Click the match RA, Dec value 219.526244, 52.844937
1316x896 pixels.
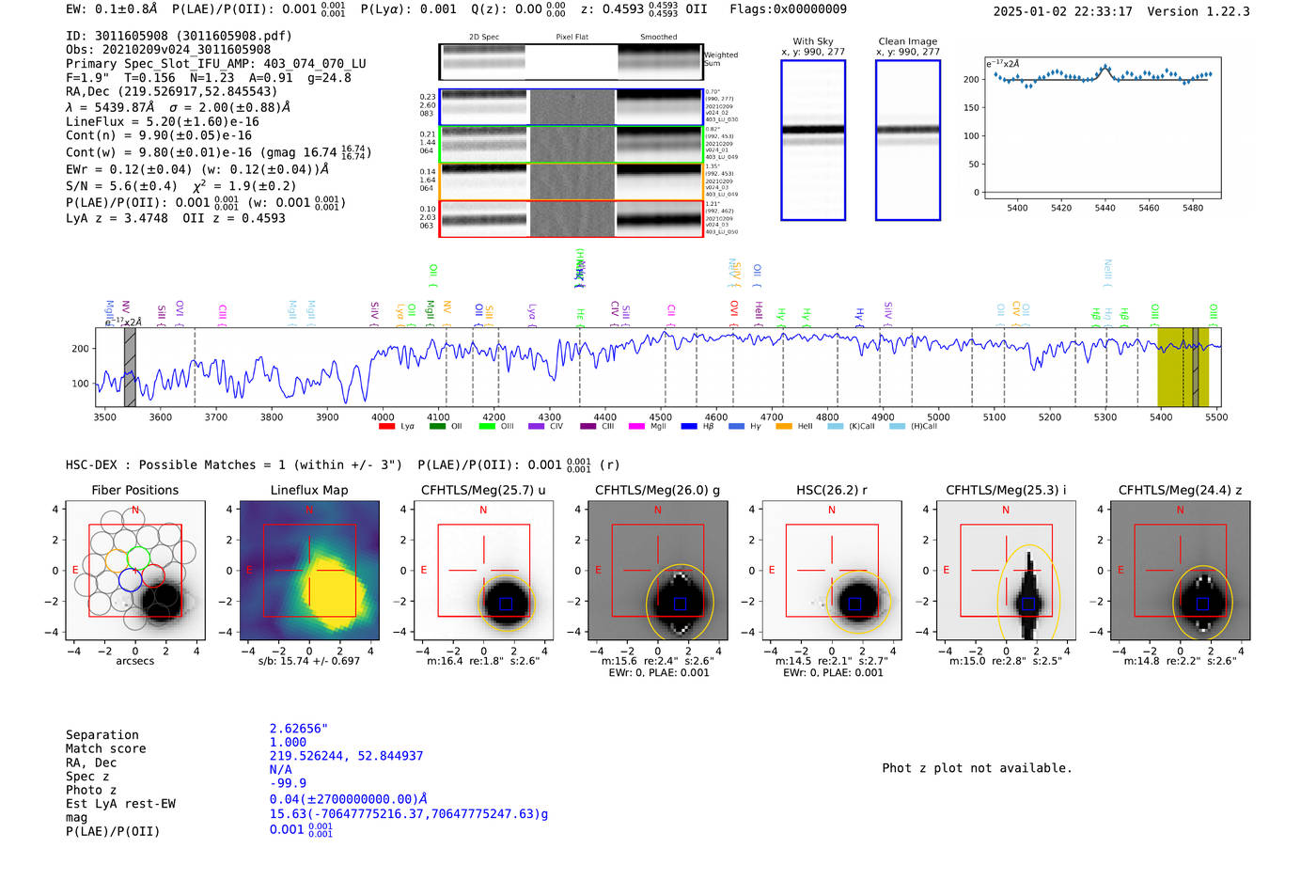pyautogui.click(x=347, y=756)
